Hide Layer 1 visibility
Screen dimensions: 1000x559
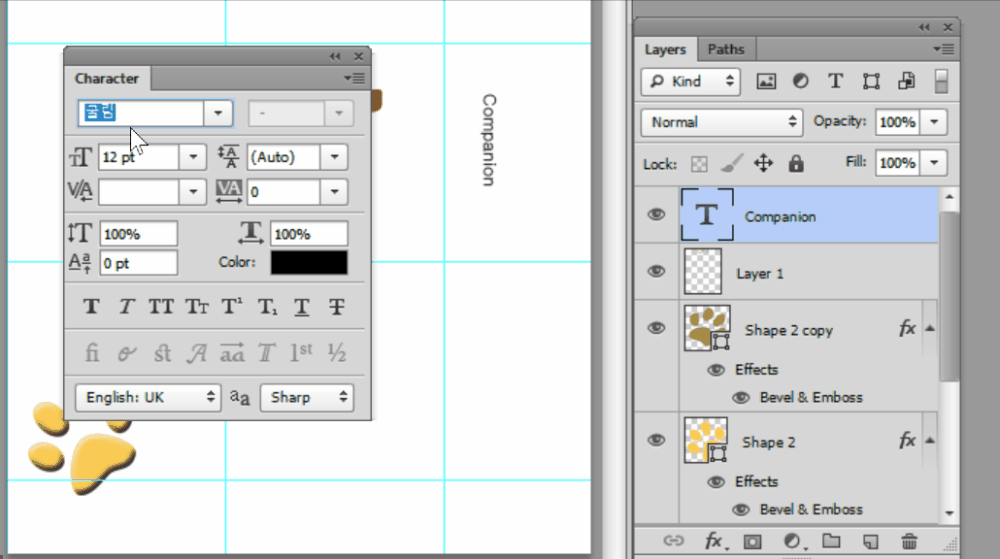[656, 272]
